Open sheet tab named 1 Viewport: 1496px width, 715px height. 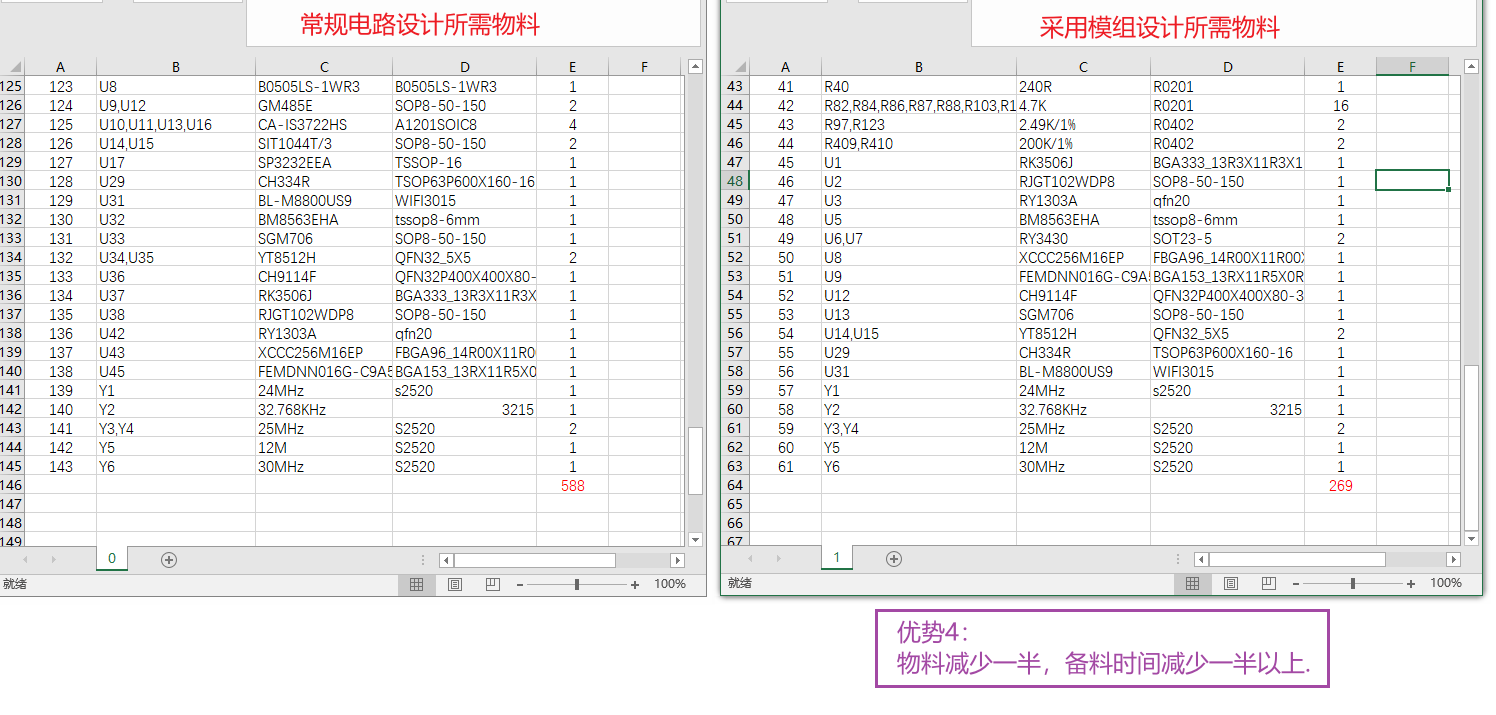pyautogui.click(x=837, y=558)
